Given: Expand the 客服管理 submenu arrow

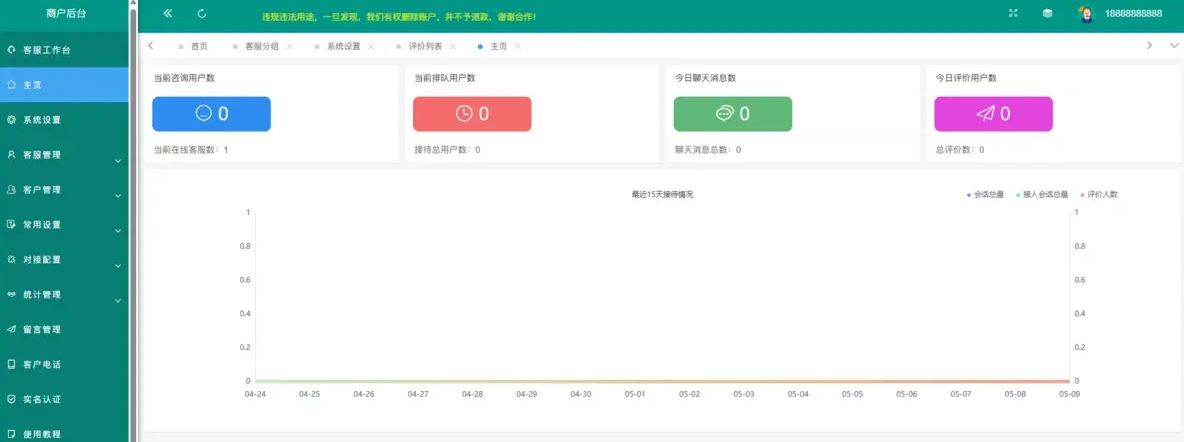Looking at the screenshot, I should click(x=118, y=161).
